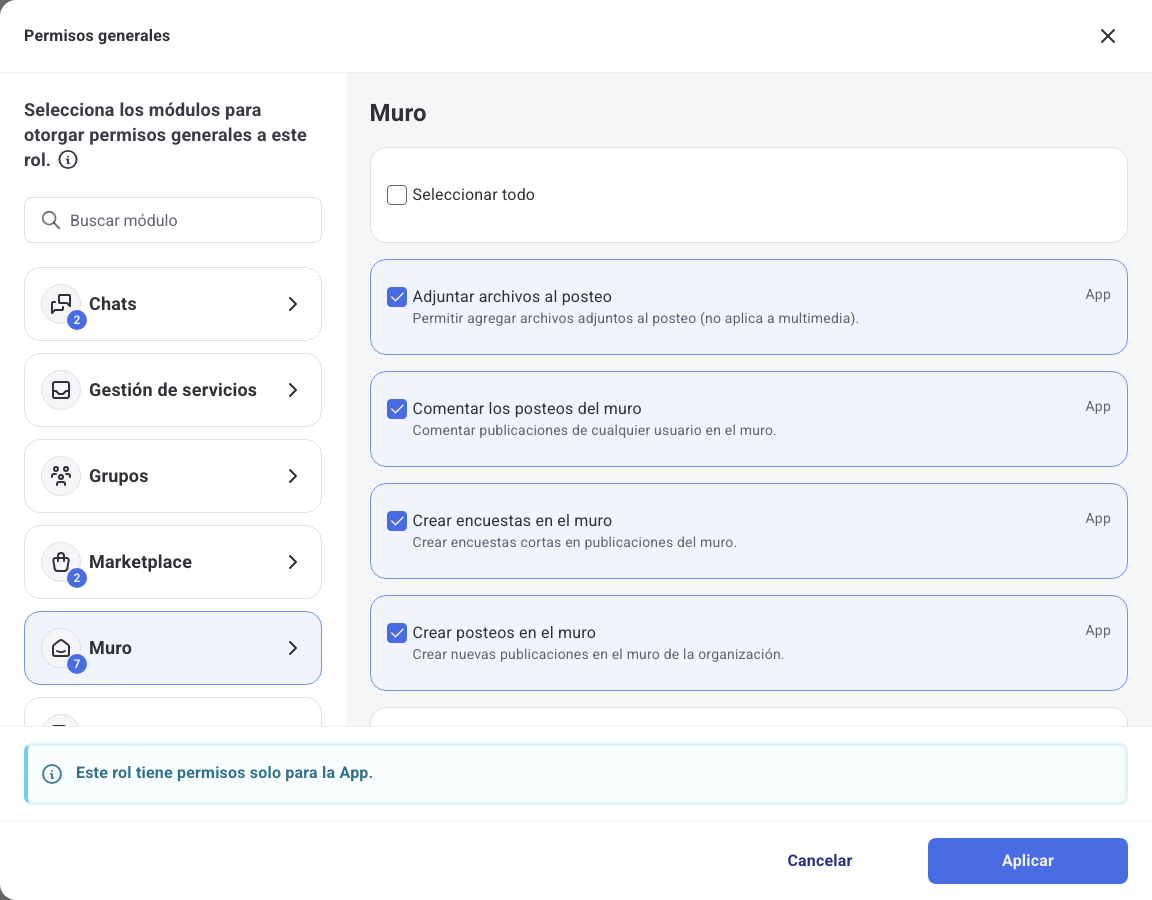Screen dimensions: 1152x900
Task: Expand the Chats module chevron
Action: click(x=292, y=303)
